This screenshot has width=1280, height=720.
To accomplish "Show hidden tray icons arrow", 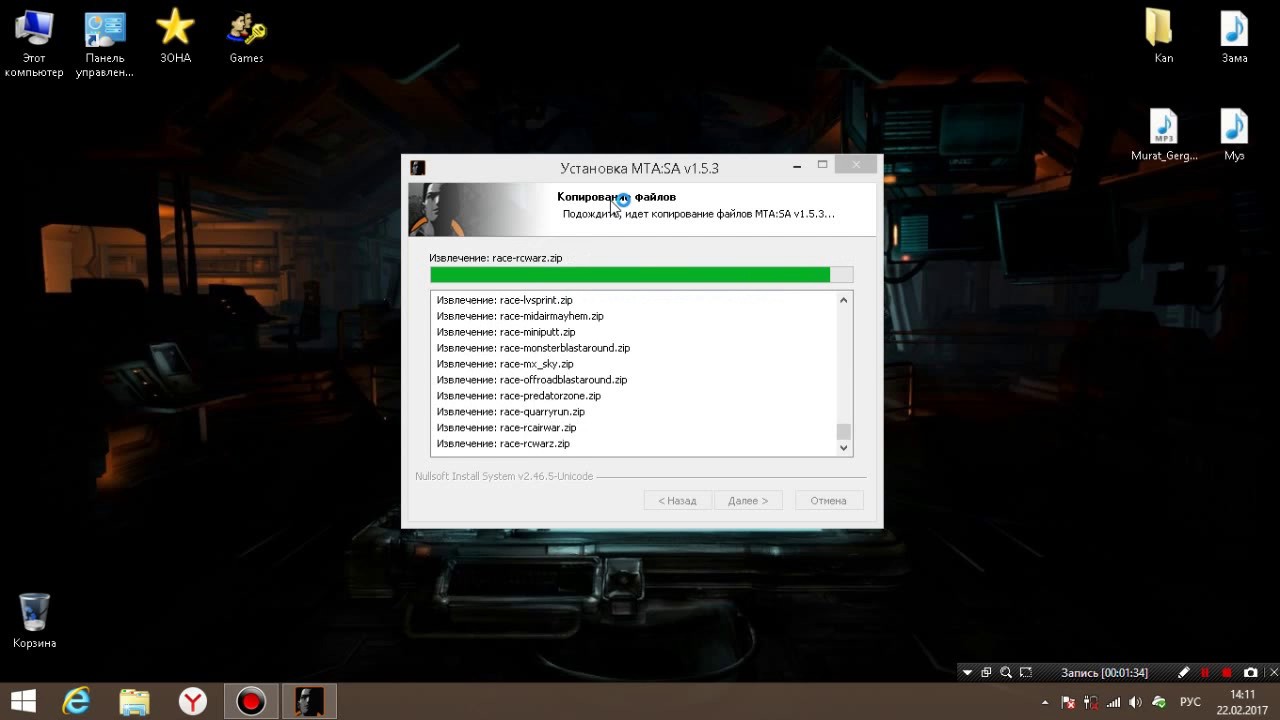I will [x=1046, y=702].
